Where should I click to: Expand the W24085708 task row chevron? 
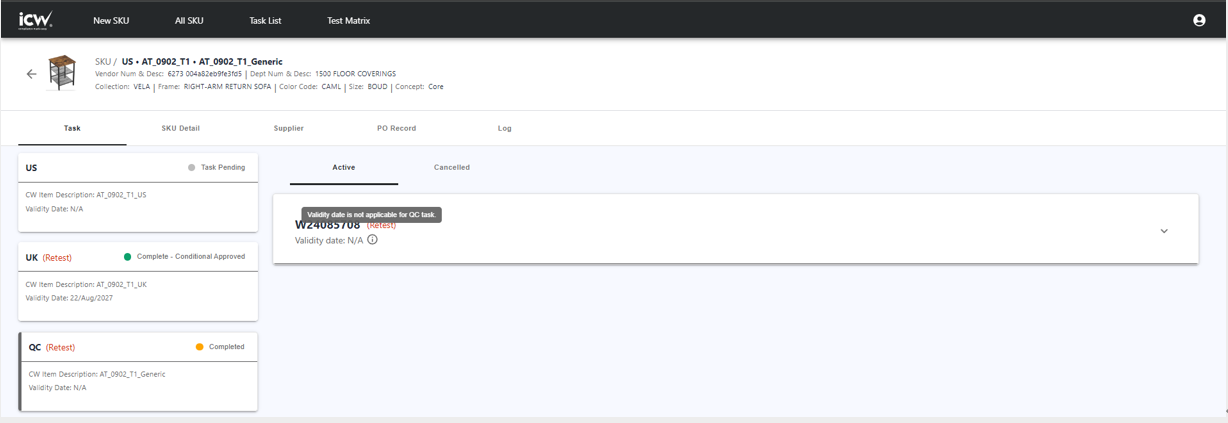(x=1163, y=231)
